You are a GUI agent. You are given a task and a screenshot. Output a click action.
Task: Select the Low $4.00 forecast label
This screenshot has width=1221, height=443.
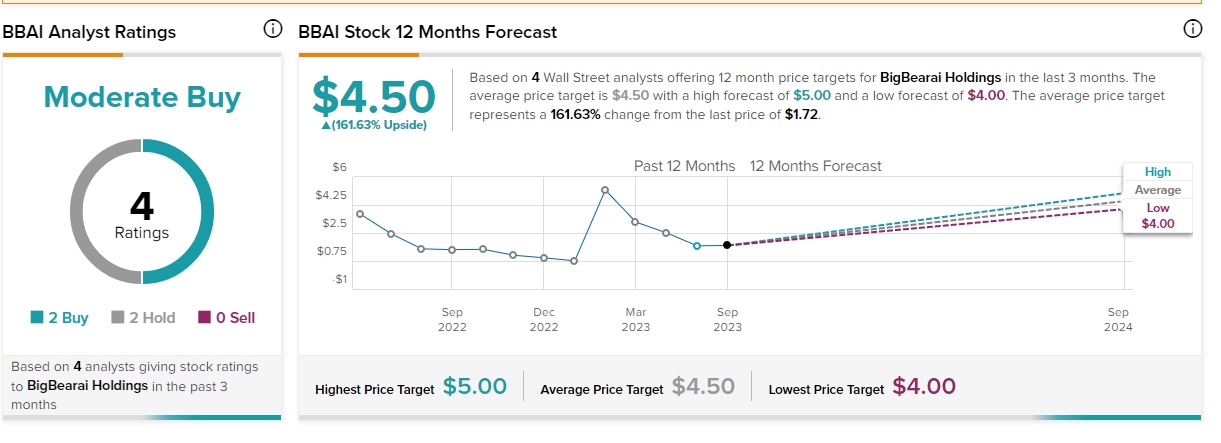tap(1158, 216)
